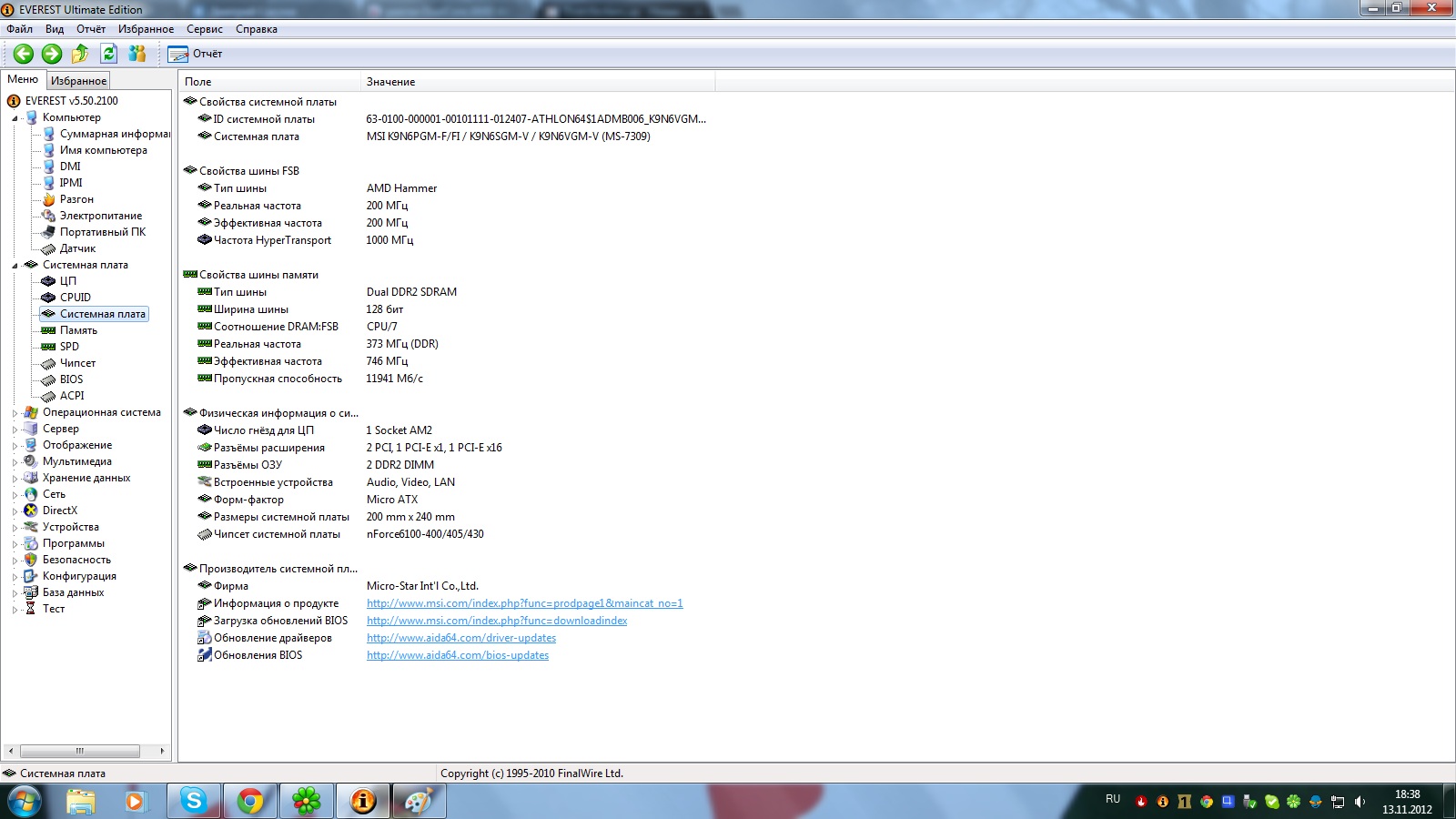Expand the Сеть tree node
Screen dimensions: 1456x819
(x=15, y=495)
